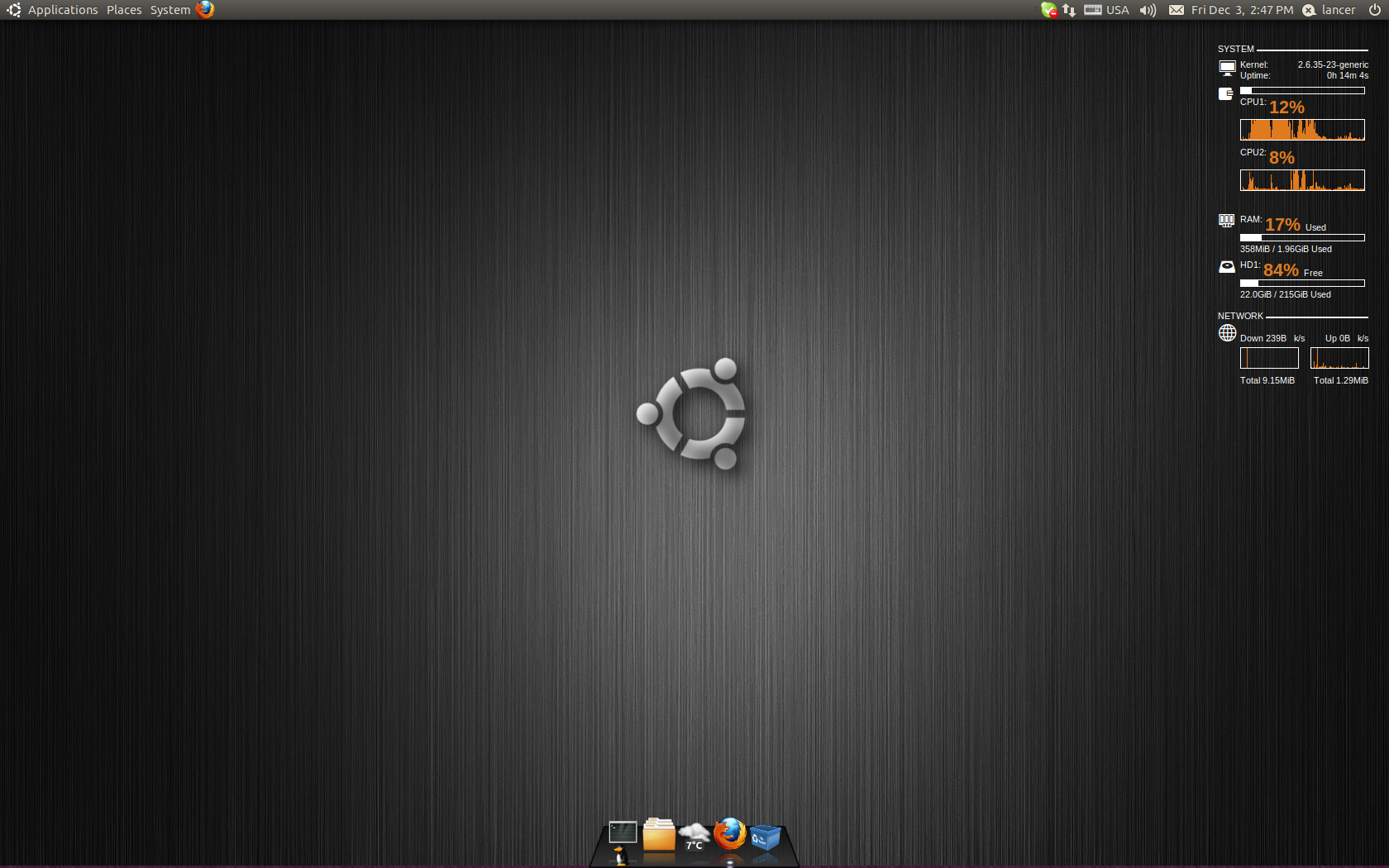Open the file manager folder in dock

pyautogui.click(x=659, y=834)
